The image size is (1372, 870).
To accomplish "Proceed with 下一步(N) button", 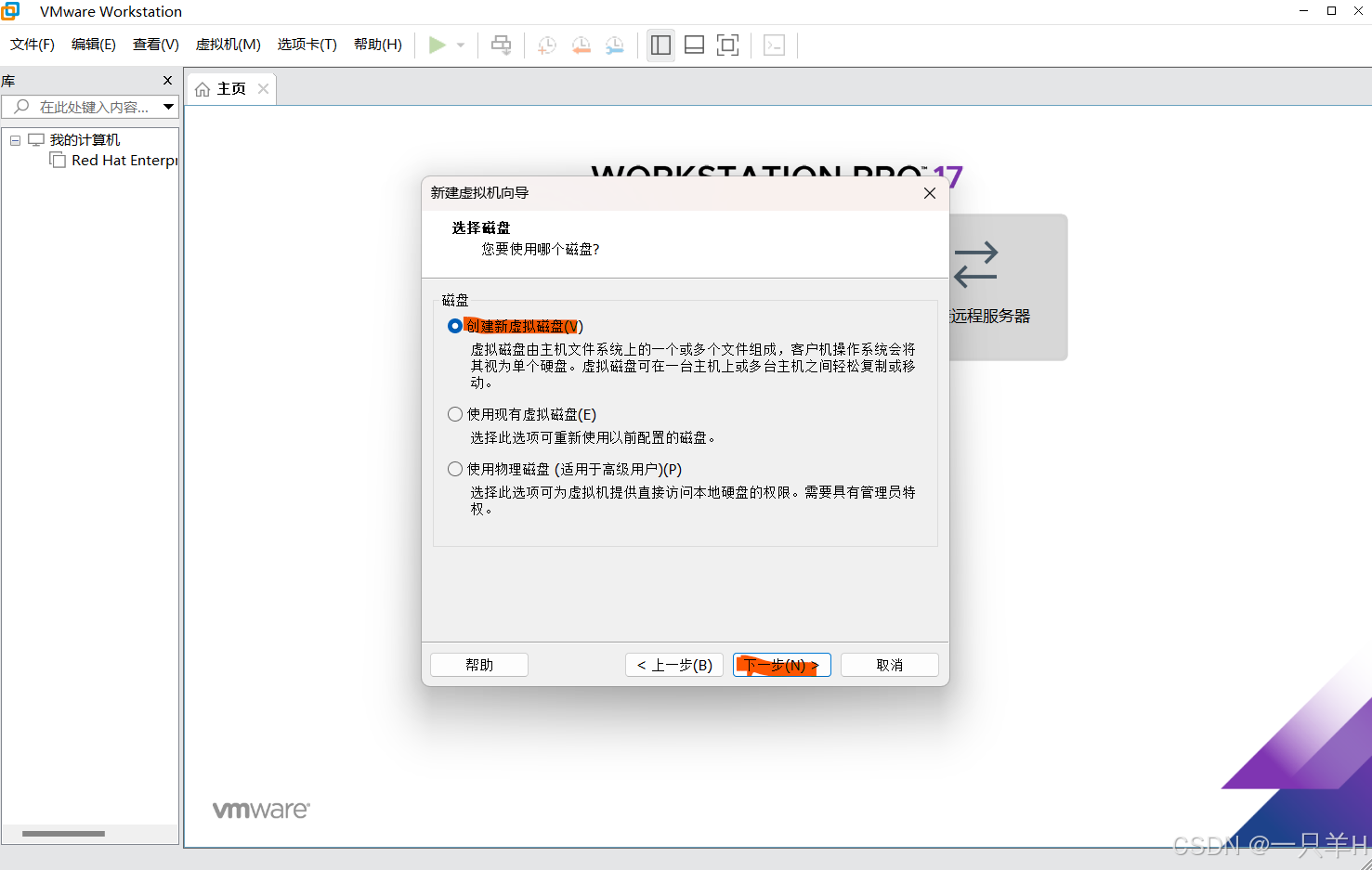I will tap(782, 665).
